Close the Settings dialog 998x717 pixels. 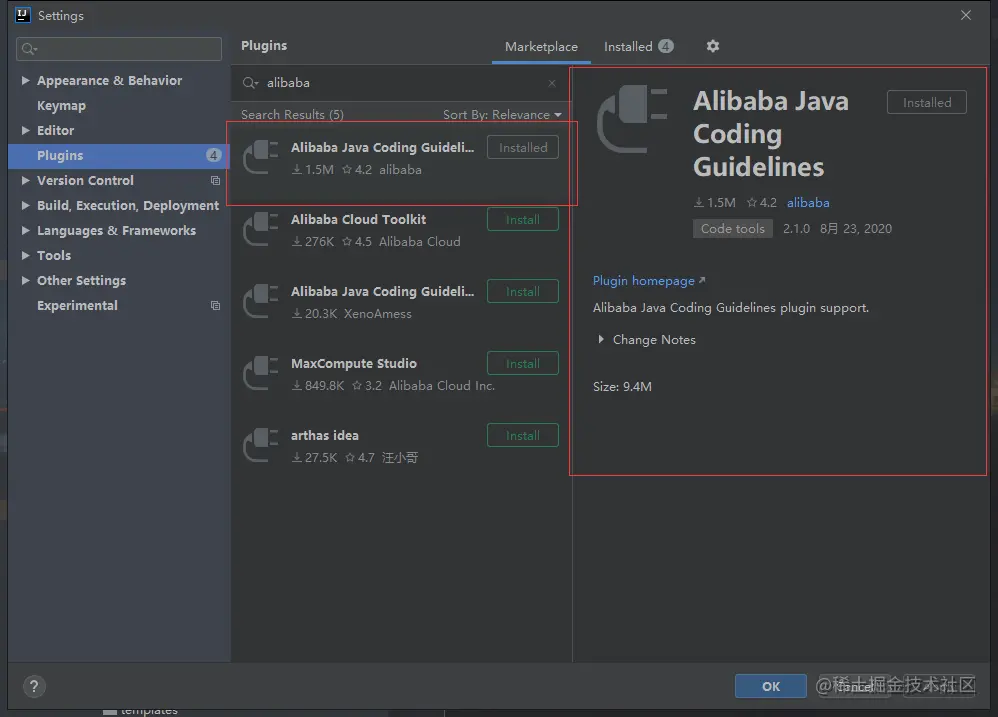(966, 15)
